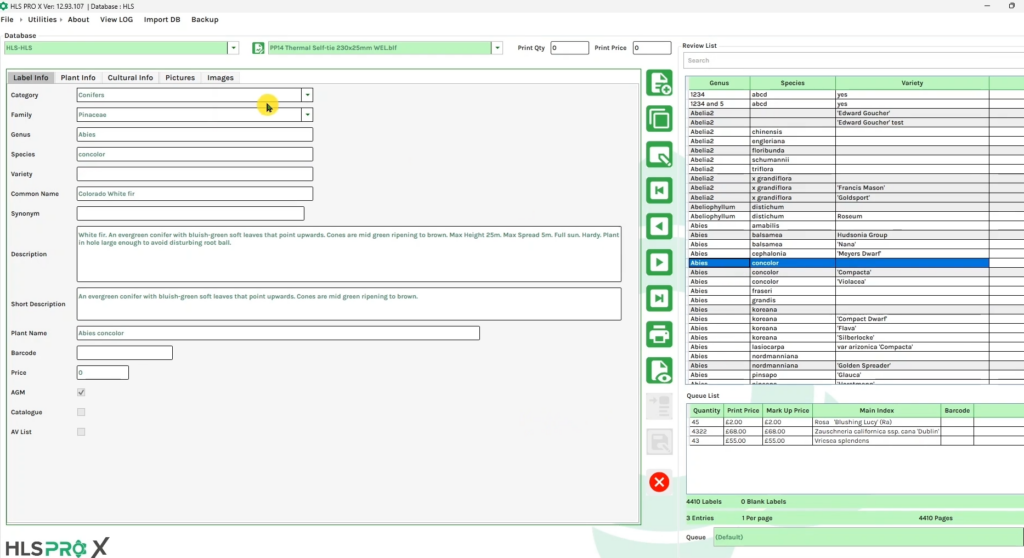The width and height of the screenshot is (1024, 558).
Task: Select the Rosa 'Blushing Lucy' queue row
Action: [856, 422]
